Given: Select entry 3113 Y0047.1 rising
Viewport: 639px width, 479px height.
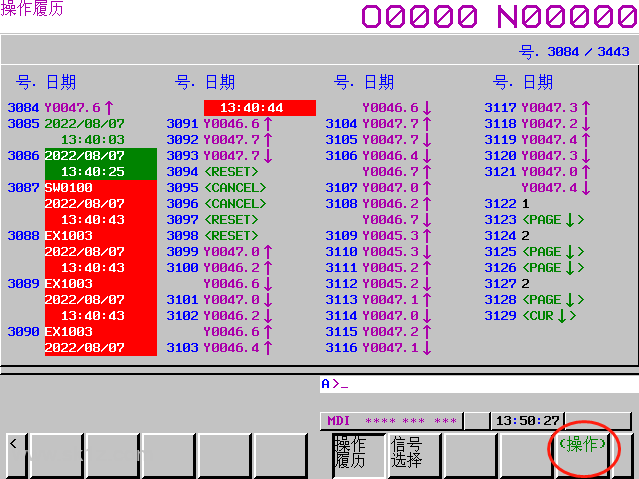Looking at the screenshot, I should pos(378,300).
